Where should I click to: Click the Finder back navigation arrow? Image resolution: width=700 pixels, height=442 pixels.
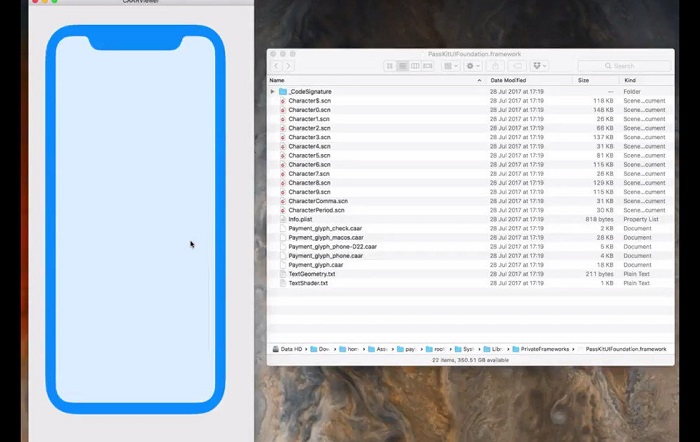(277, 66)
